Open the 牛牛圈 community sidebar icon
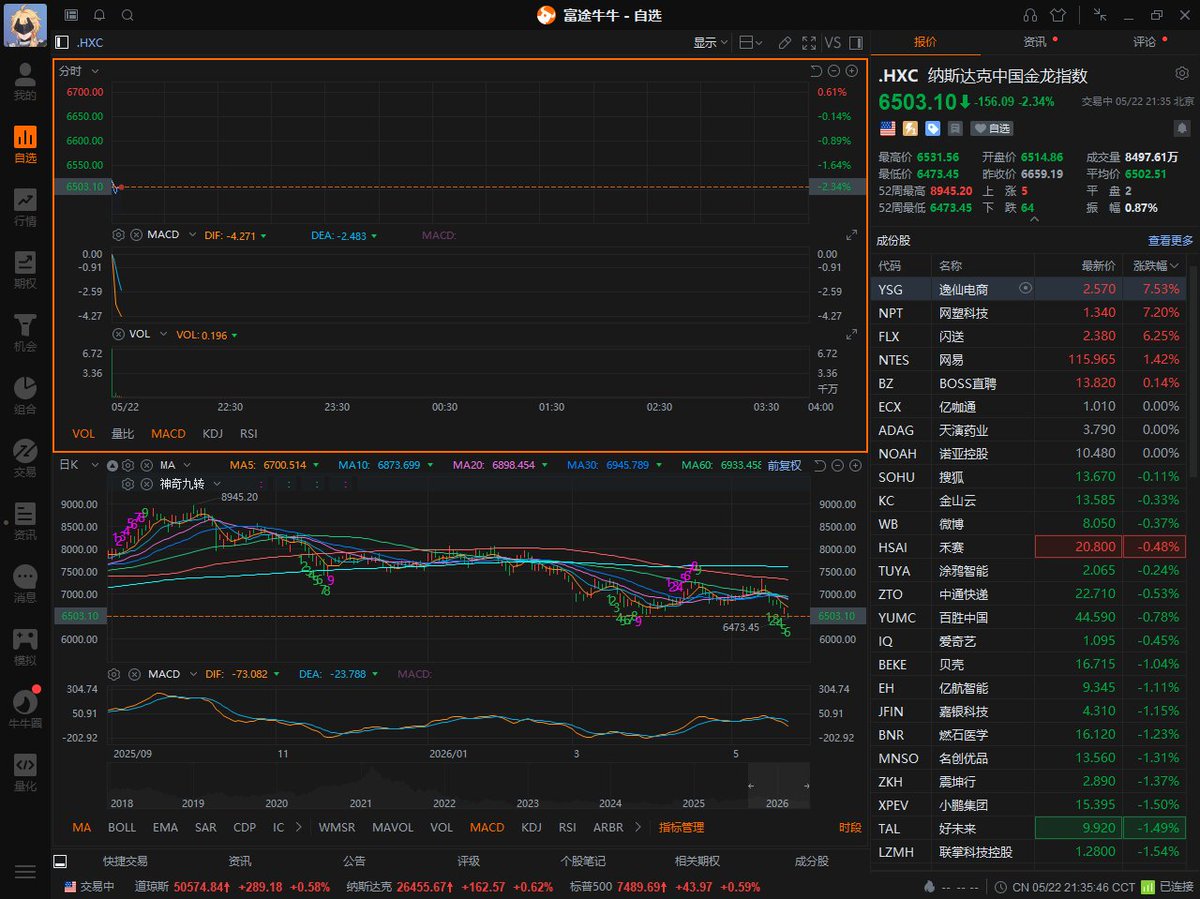Screen dimensions: 1200x899 25,710
